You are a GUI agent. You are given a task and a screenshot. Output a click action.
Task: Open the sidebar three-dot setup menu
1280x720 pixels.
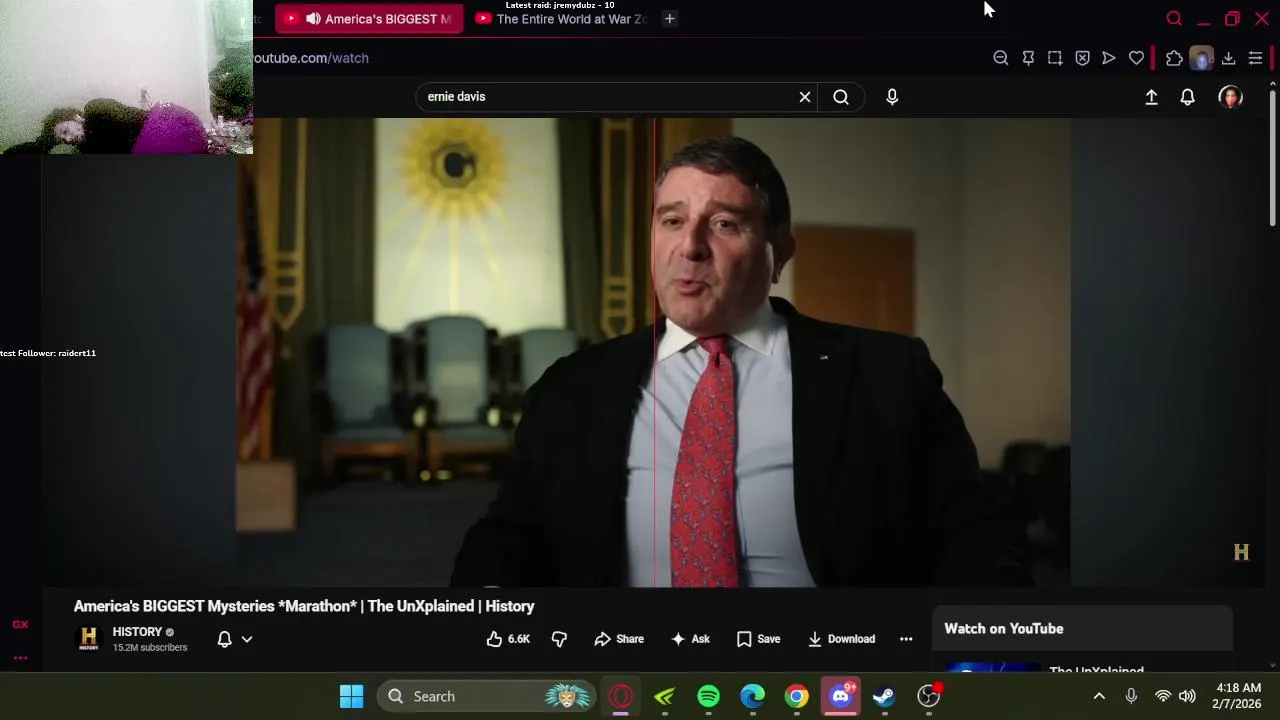coord(20,658)
